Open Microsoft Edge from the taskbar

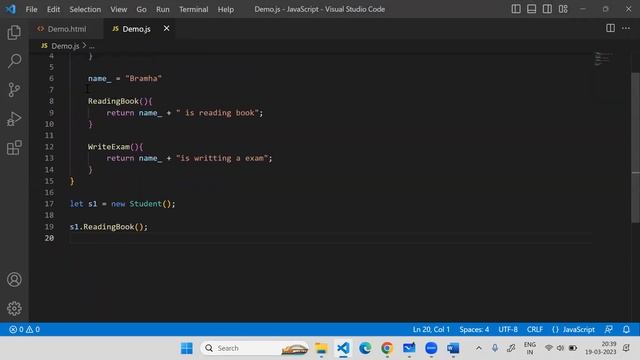(x=365, y=348)
